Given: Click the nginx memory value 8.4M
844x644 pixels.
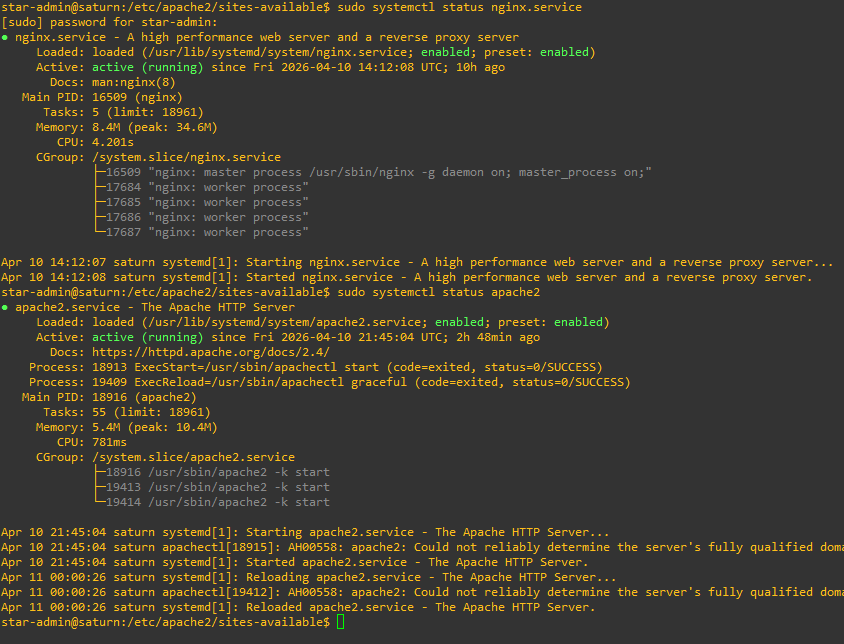Looking at the screenshot, I should pos(106,128).
